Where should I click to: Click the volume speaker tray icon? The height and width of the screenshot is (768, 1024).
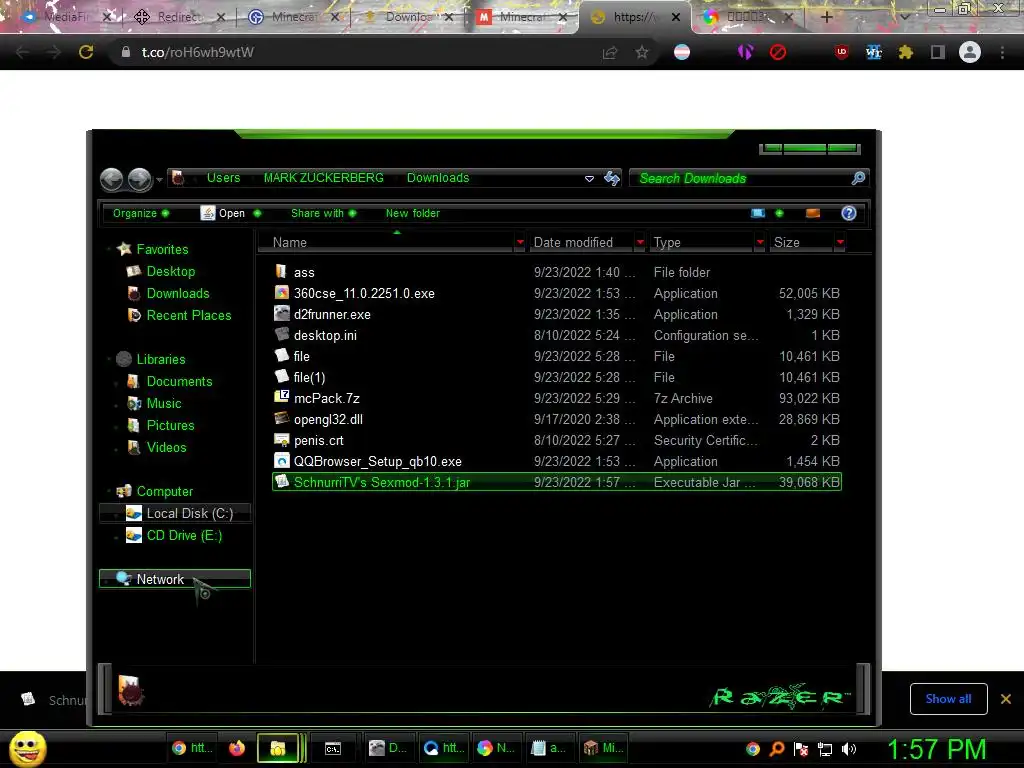pyautogui.click(x=848, y=749)
